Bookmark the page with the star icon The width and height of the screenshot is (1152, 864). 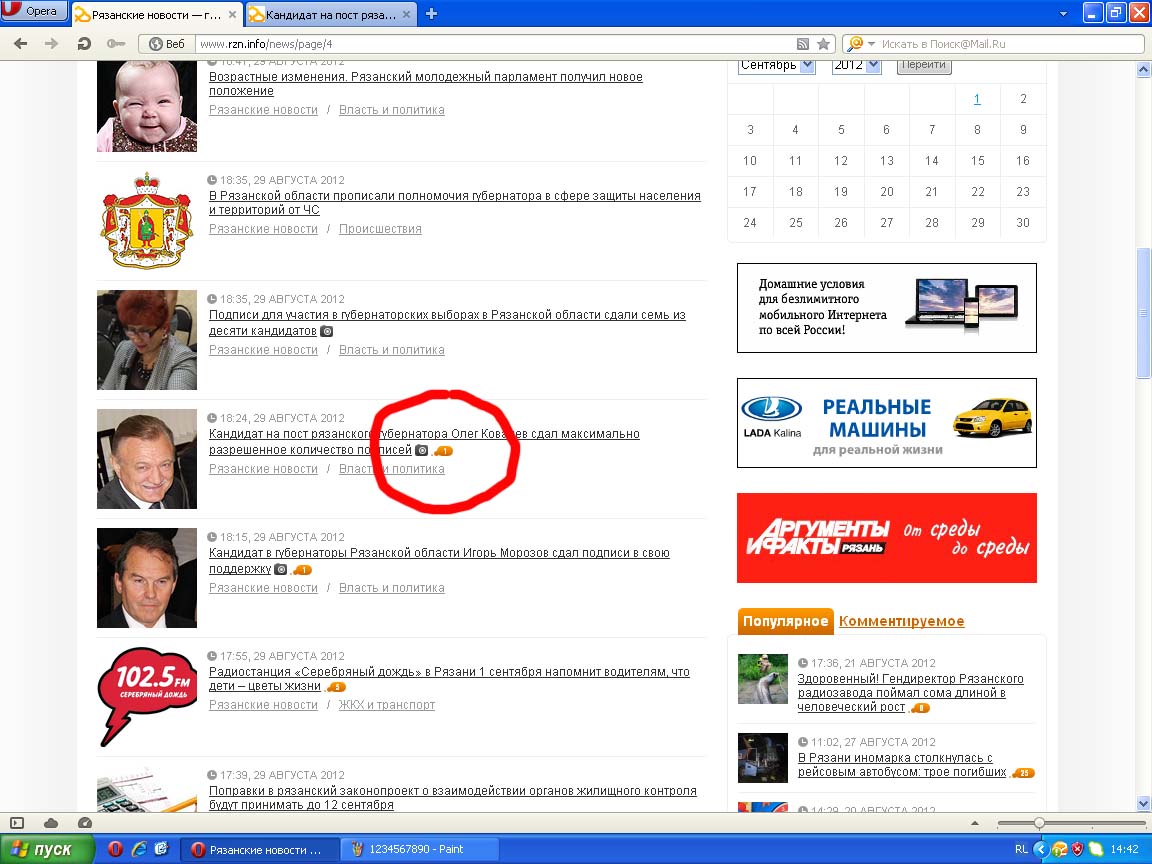point(823,44)
